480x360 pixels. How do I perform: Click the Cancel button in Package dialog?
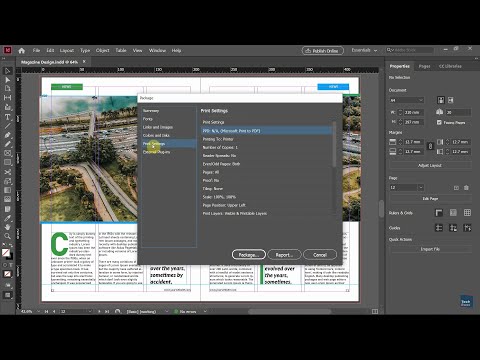click(x=320, y=255)
